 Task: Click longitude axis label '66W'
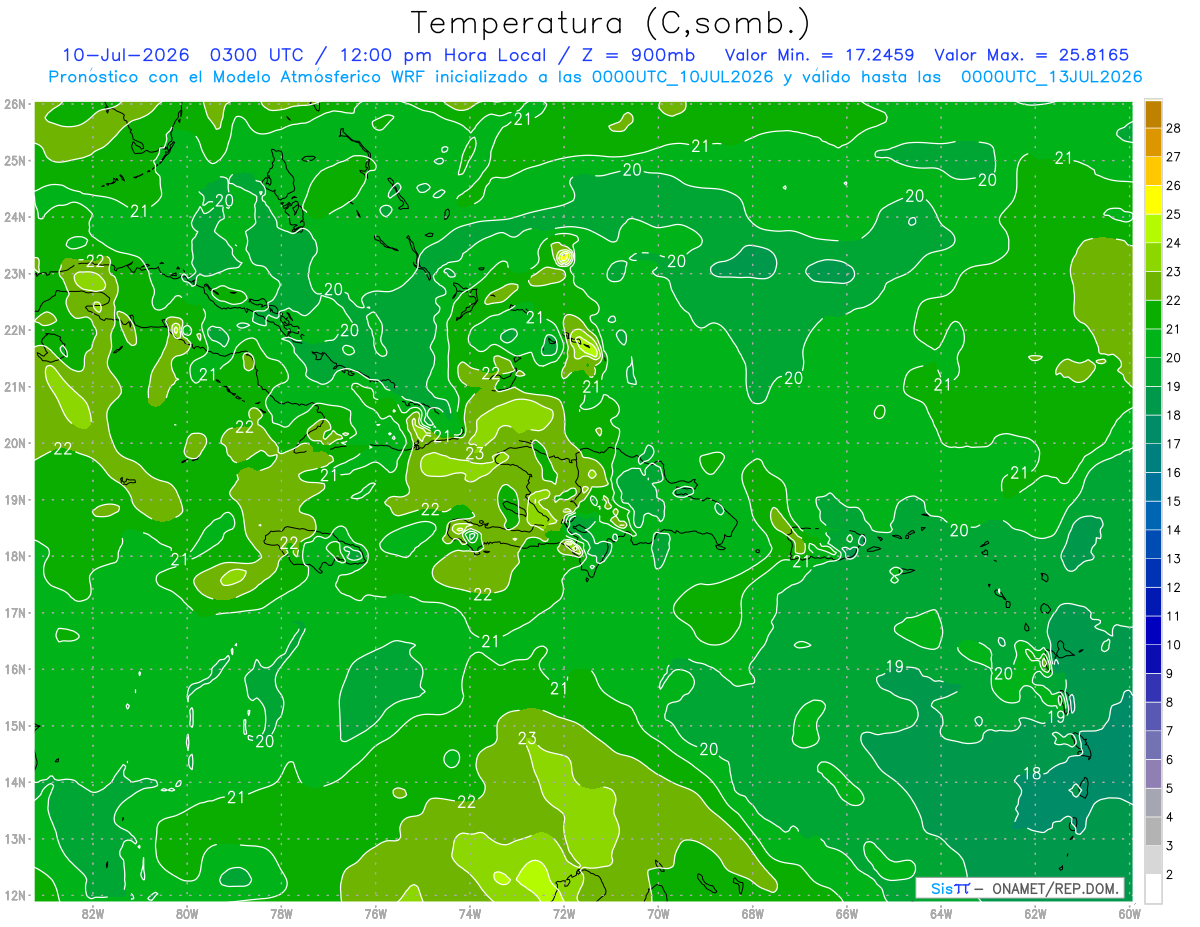pyautogui.click(x=847, y=912)
